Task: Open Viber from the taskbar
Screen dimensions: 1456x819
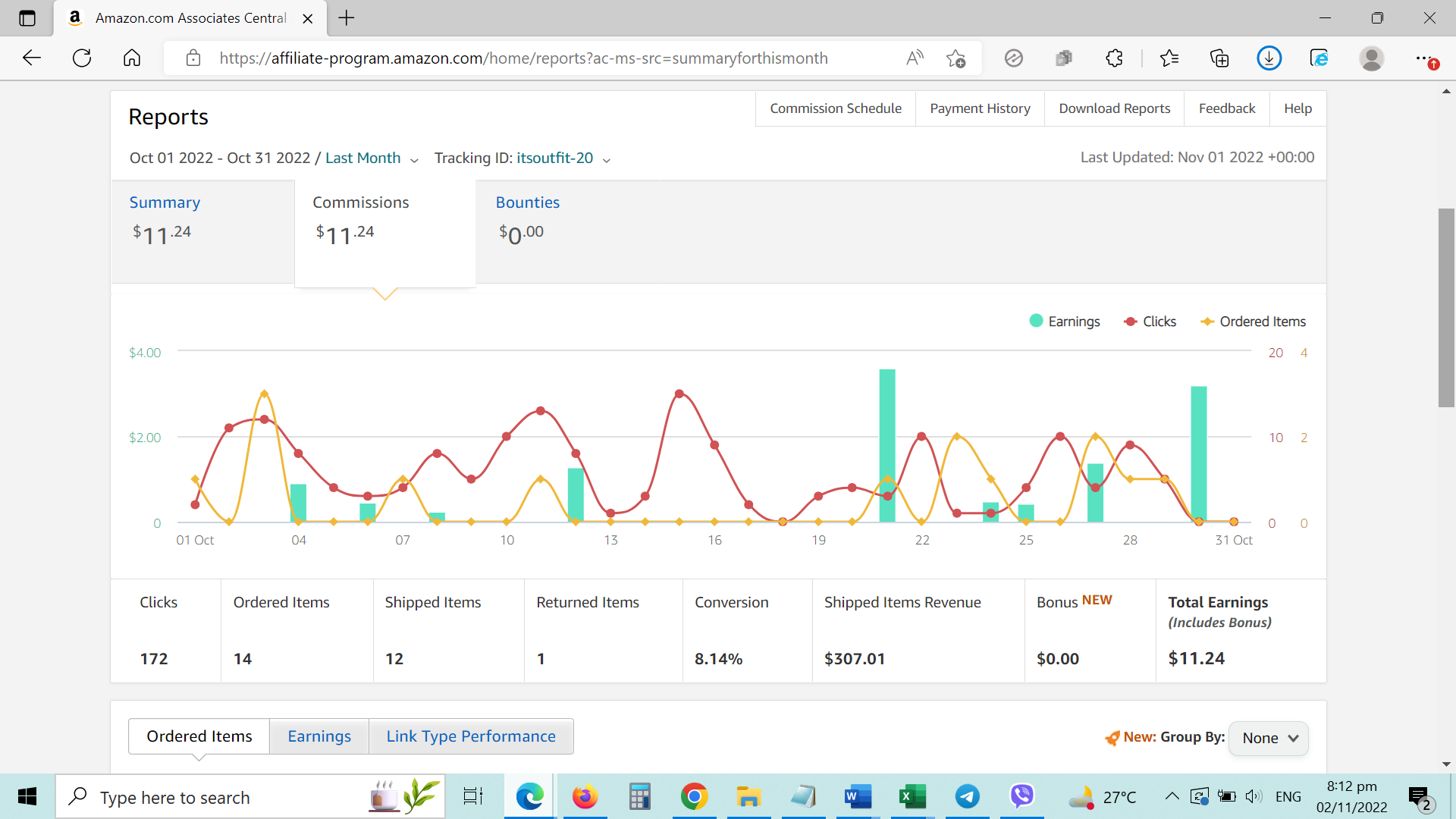Action: 1021,796
